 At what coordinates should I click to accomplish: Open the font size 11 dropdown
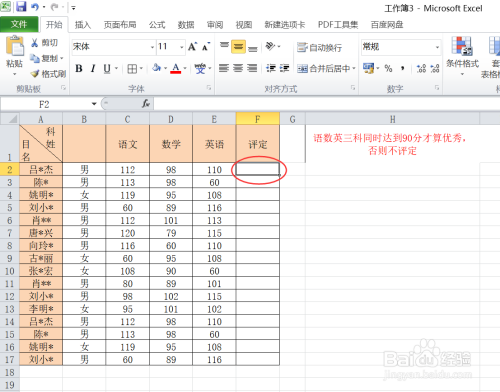(x=182, y=47)
